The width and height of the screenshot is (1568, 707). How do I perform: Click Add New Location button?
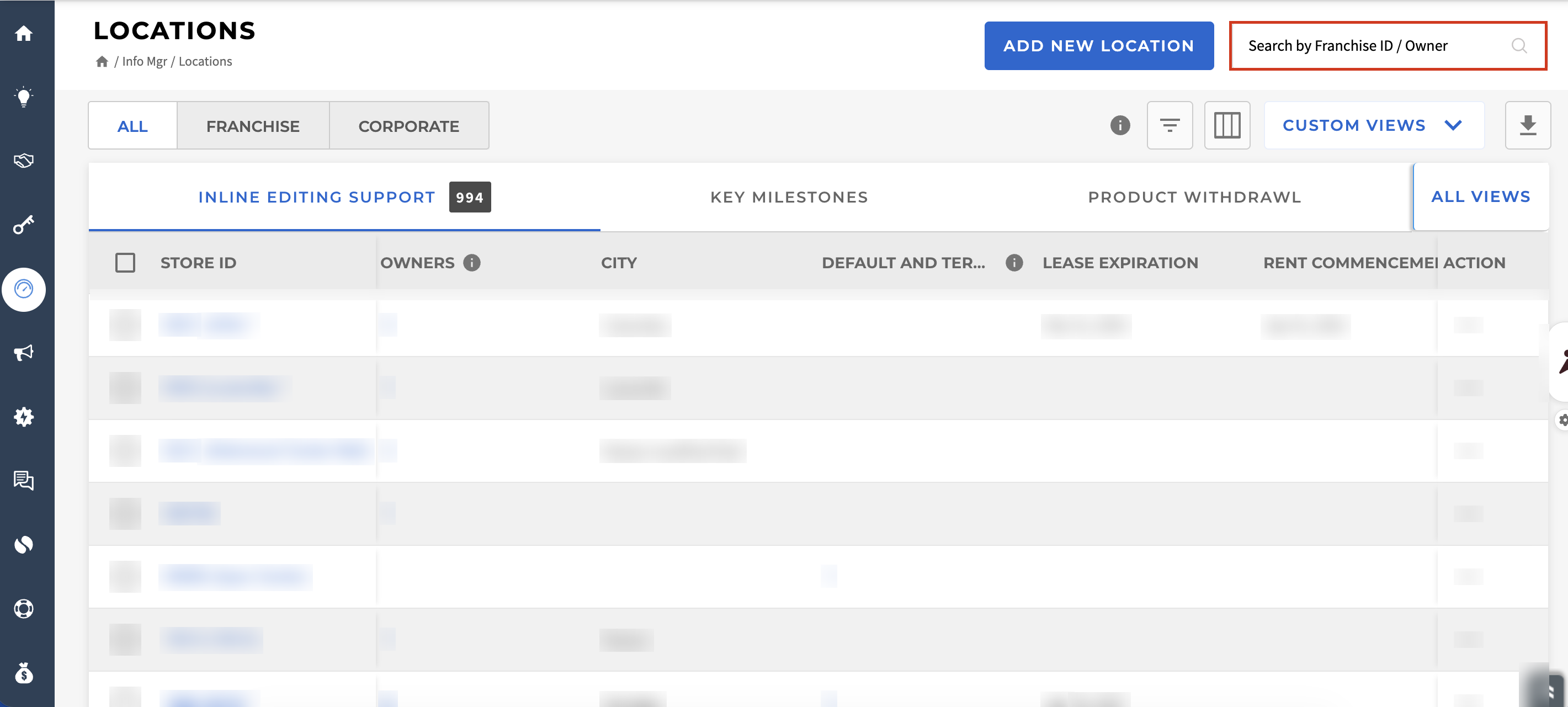1099,46
